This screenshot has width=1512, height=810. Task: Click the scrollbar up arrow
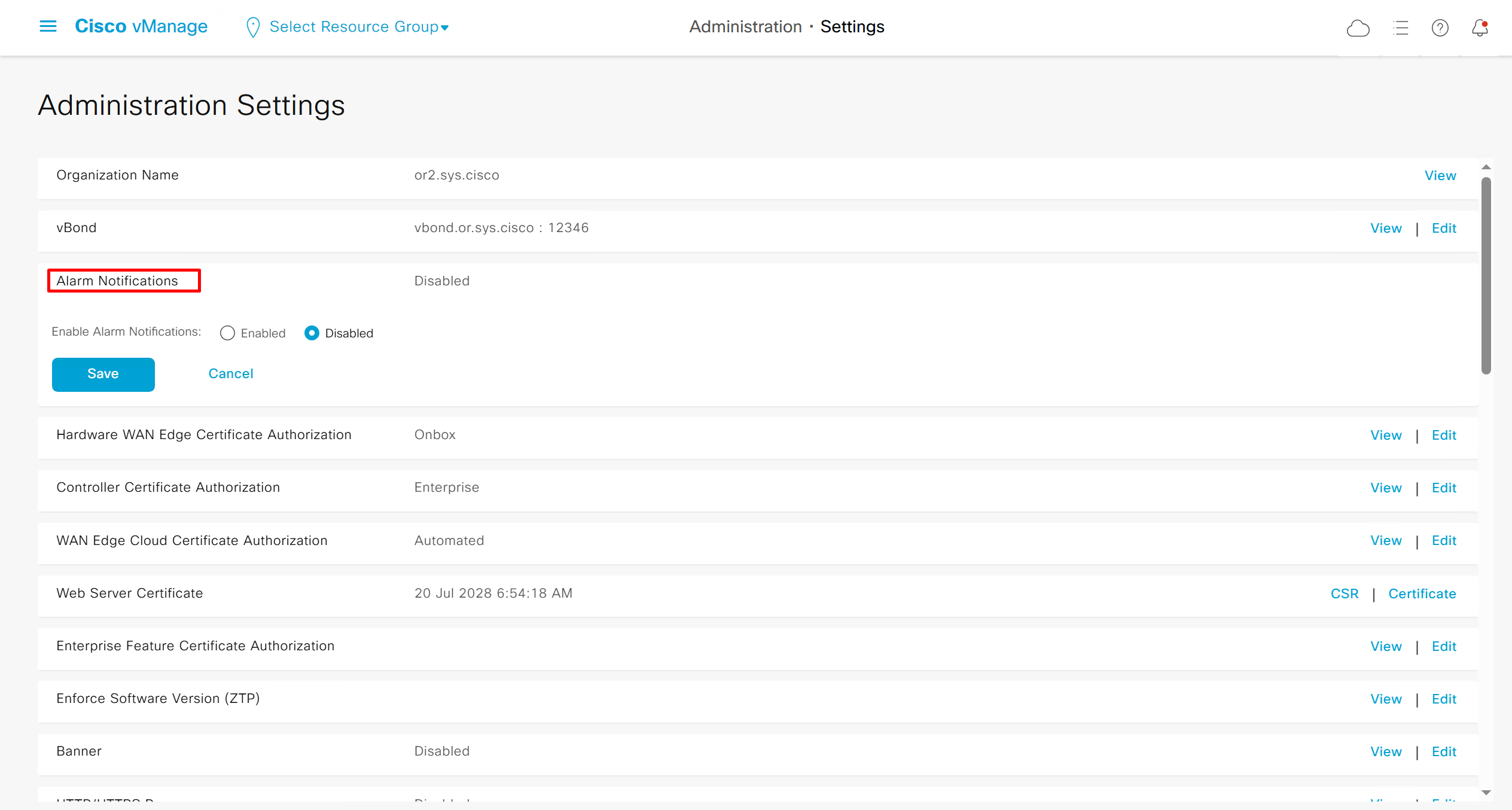click(1486, 168)
